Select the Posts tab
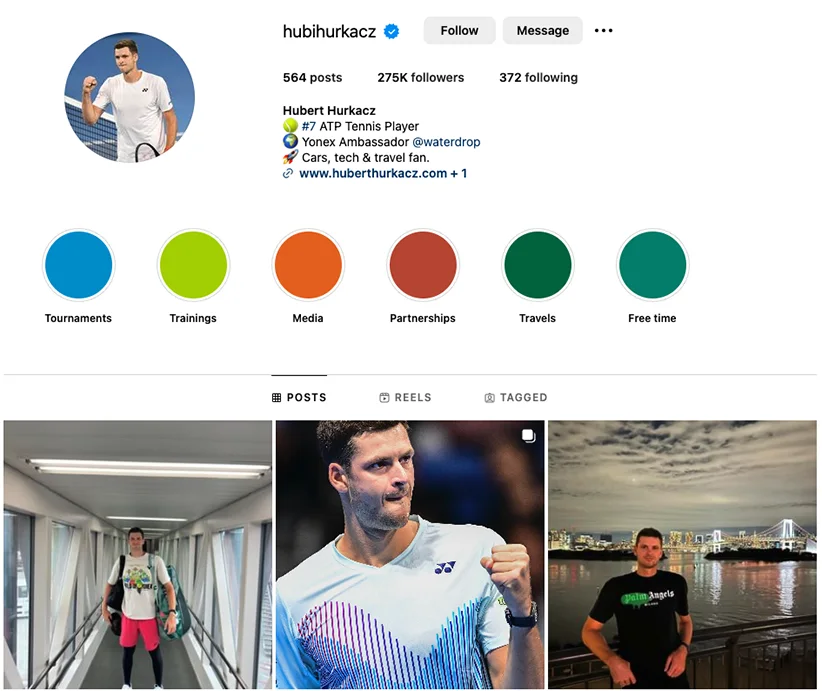822x691 pixels. [299, 397]
